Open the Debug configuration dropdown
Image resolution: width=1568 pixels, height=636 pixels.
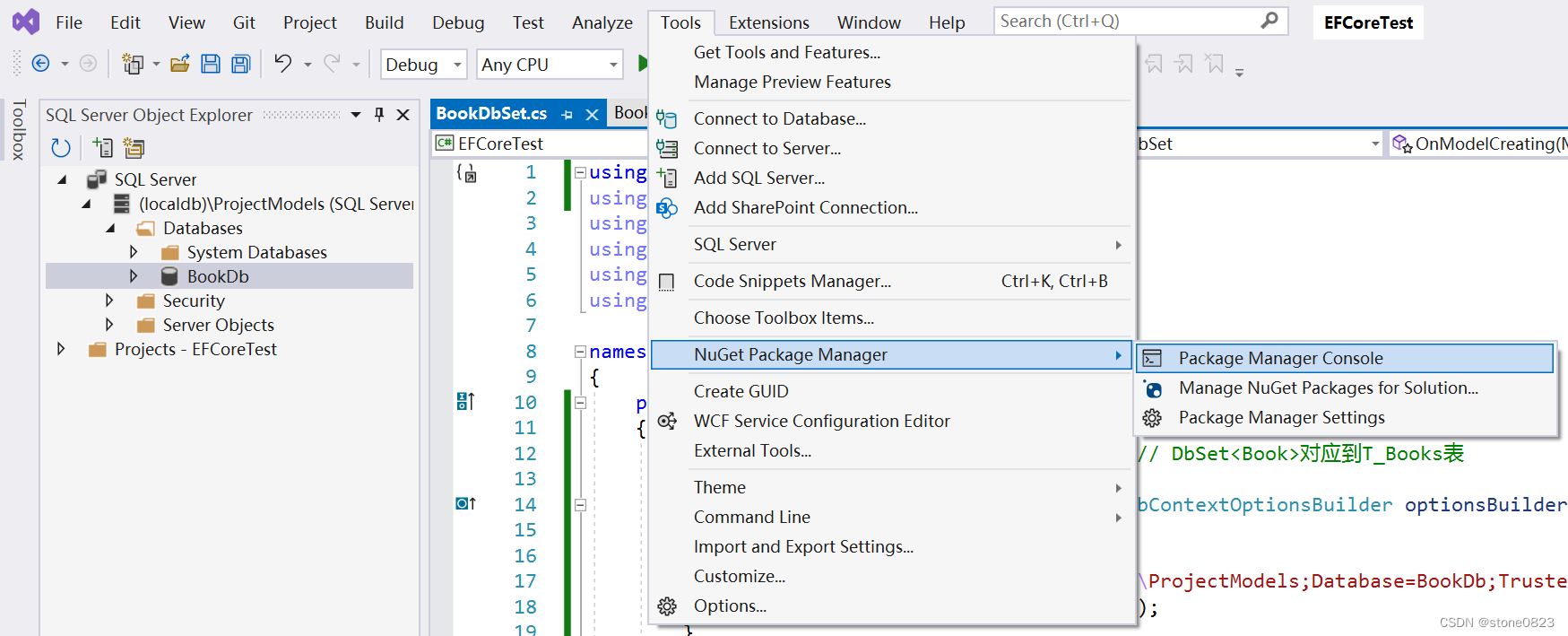click(458, 65)
